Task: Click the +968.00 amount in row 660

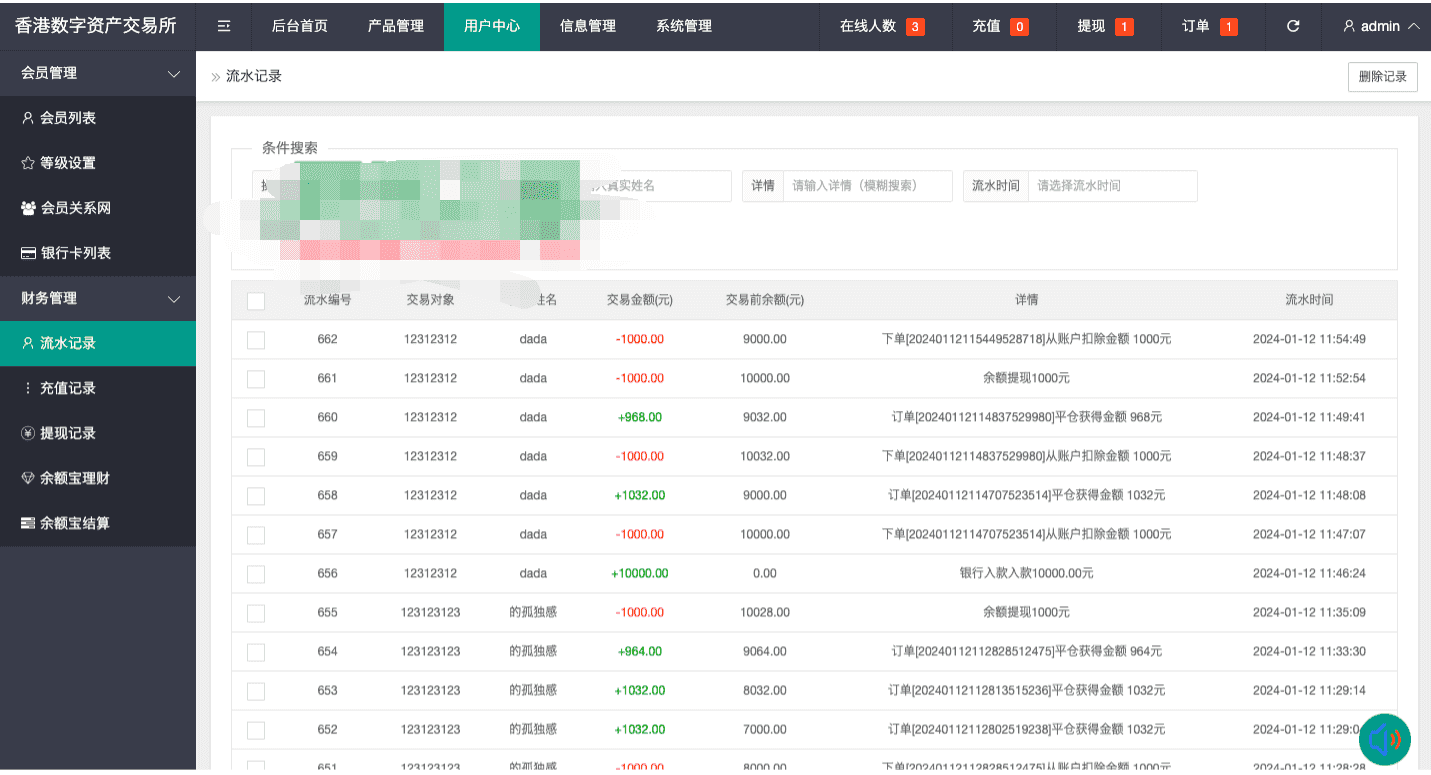Action: 639,418
